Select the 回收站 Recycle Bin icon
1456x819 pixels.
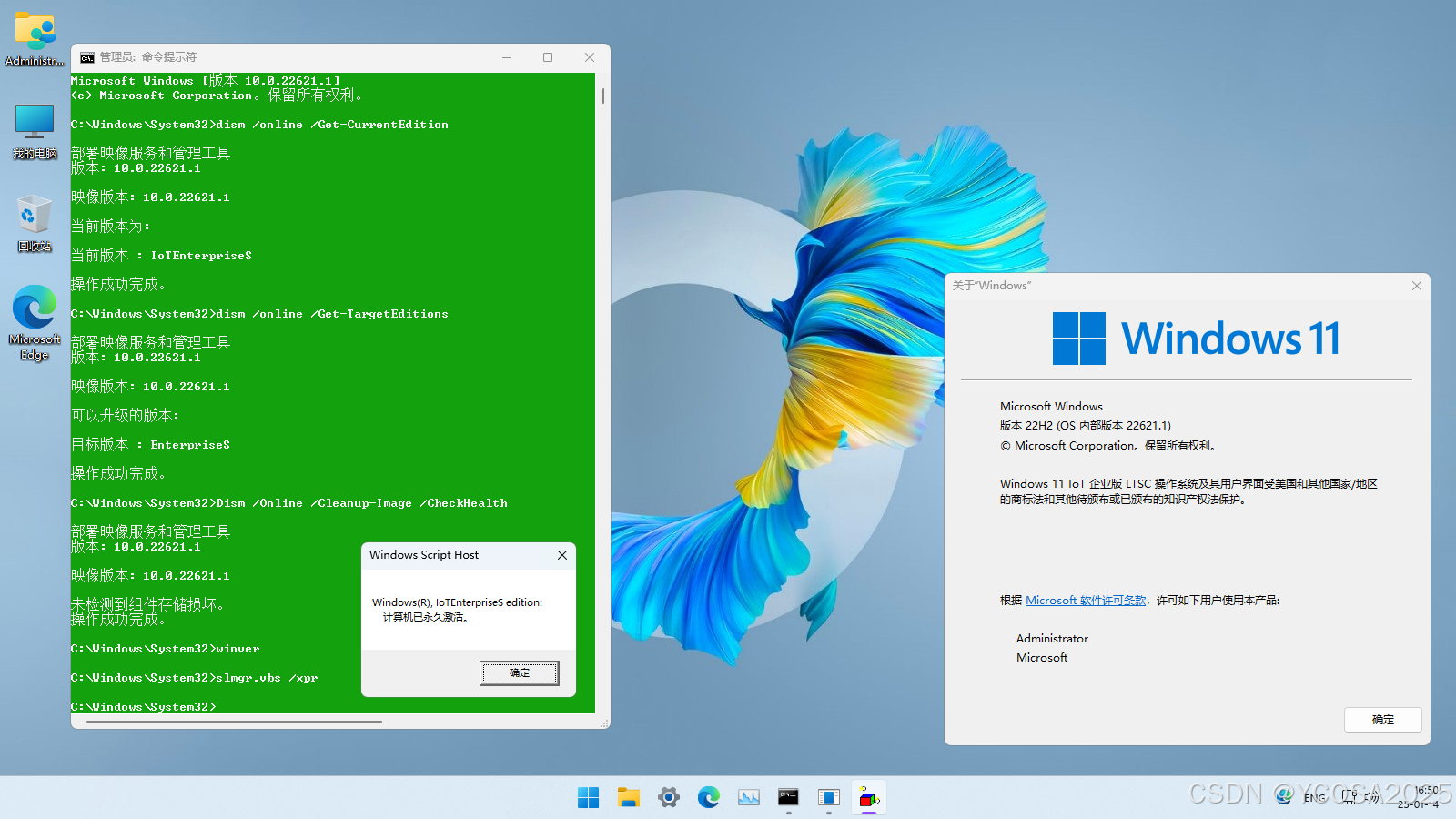click(x=35, y=224)
